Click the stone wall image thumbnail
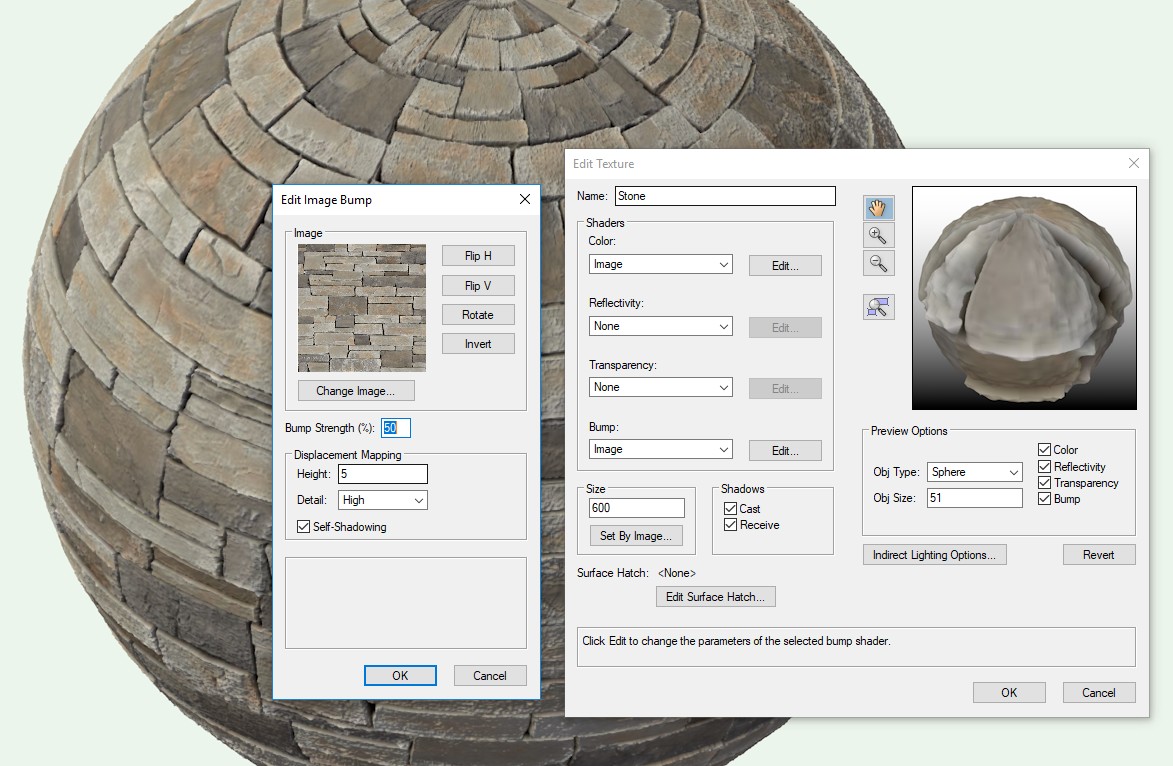Viewport: 1173px width, 766px height. (x=361, y=307)
